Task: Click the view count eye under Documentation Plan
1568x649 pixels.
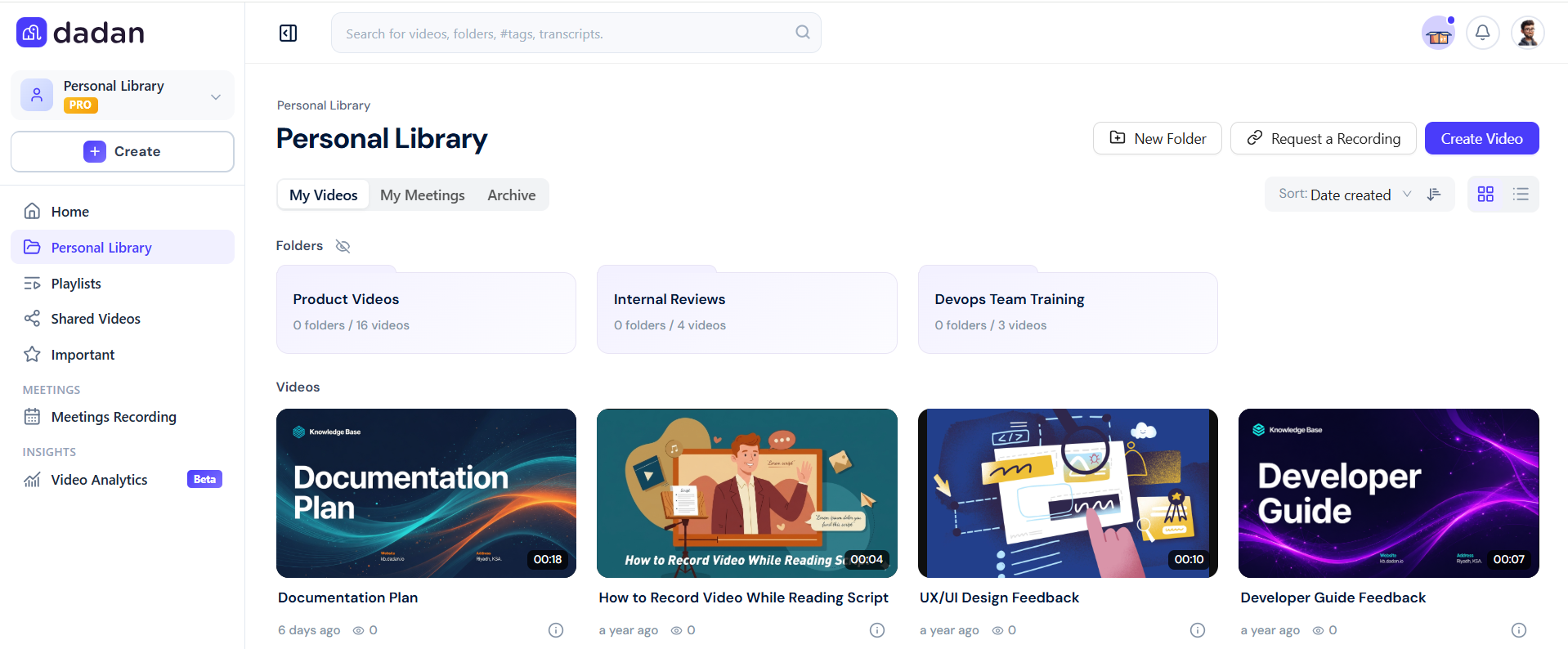Action: point(358,630)
